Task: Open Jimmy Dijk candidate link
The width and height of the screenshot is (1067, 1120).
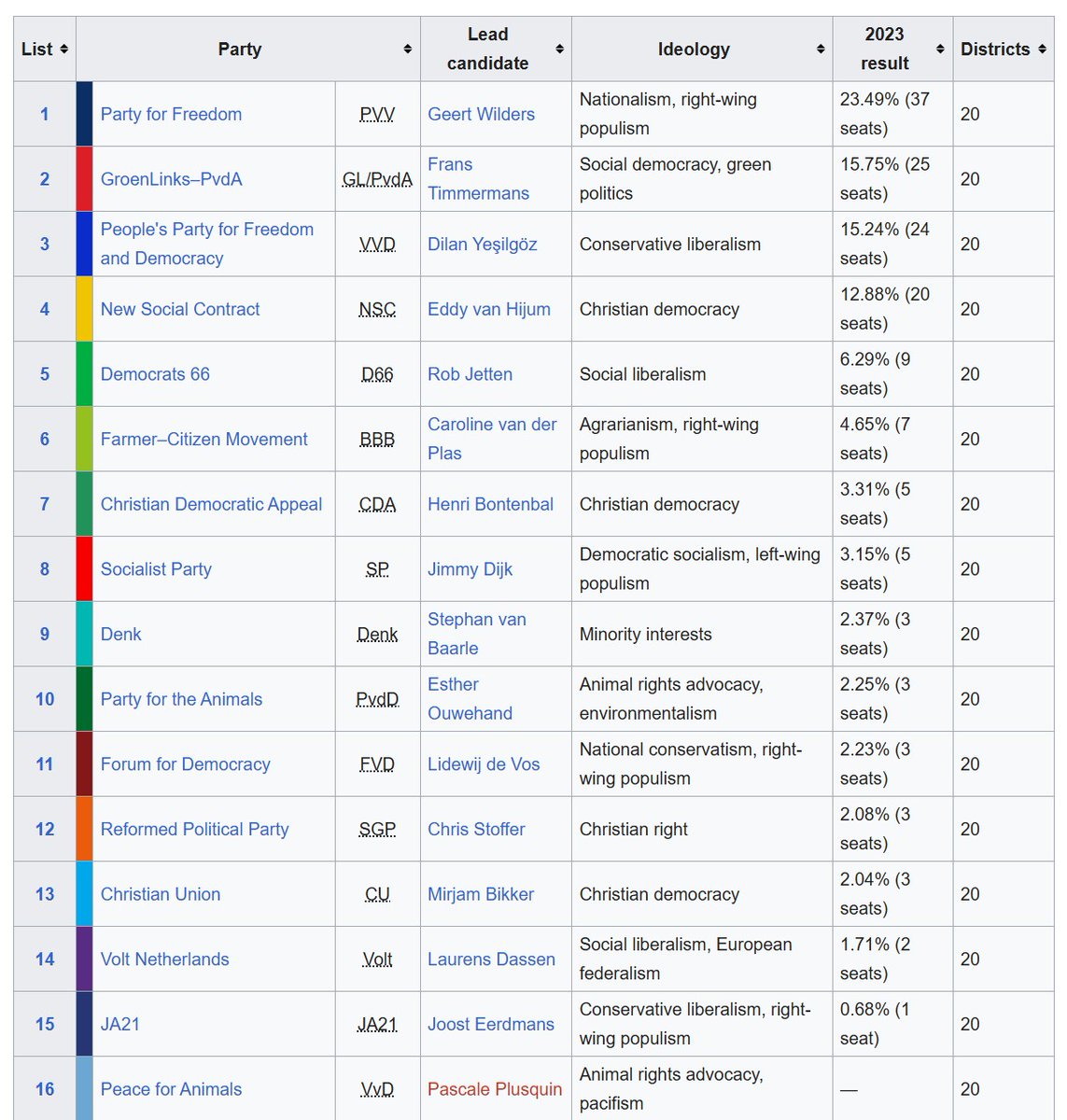Action: (470, 569)
